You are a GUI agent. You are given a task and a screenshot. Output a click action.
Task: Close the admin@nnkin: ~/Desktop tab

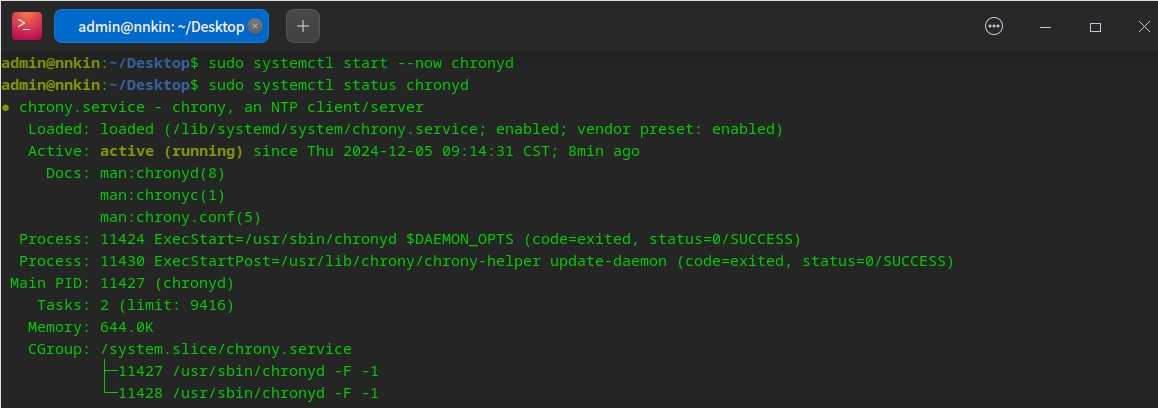[255, 27]
